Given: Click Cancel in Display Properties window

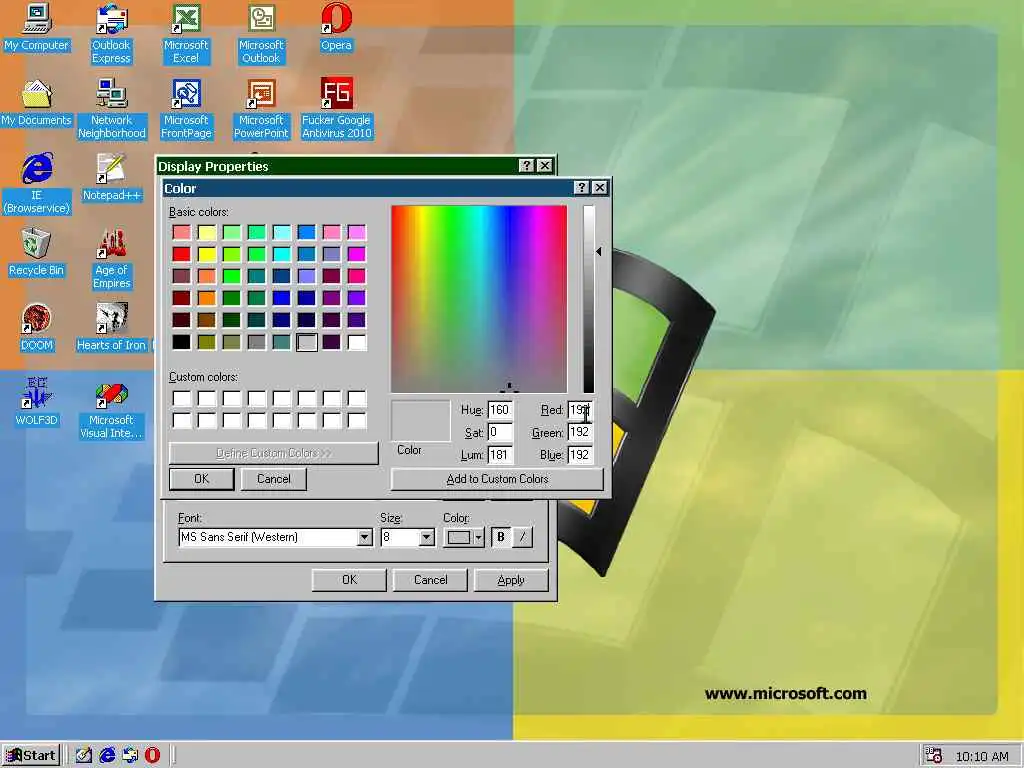Looking at the screenshot, I should coord(430,580).
